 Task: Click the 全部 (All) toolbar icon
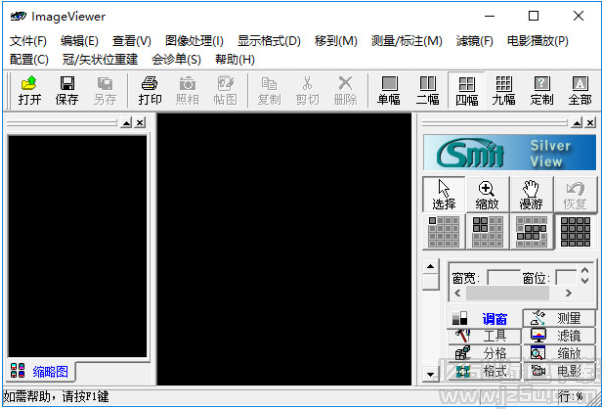click(580, 91)
